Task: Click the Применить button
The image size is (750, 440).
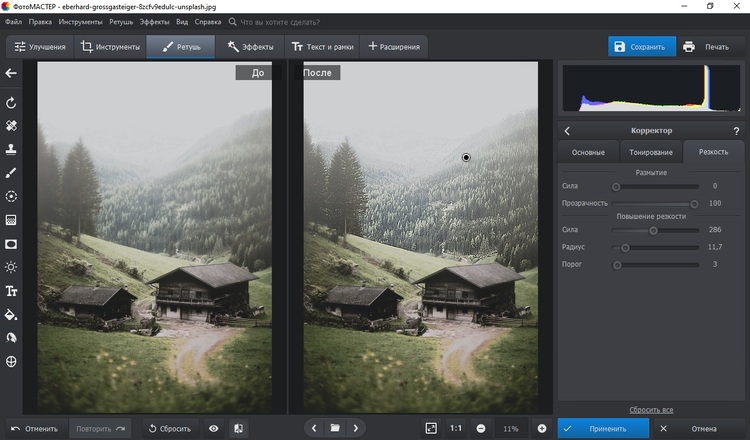Action: pyautogui.click(x=600, y=428)
